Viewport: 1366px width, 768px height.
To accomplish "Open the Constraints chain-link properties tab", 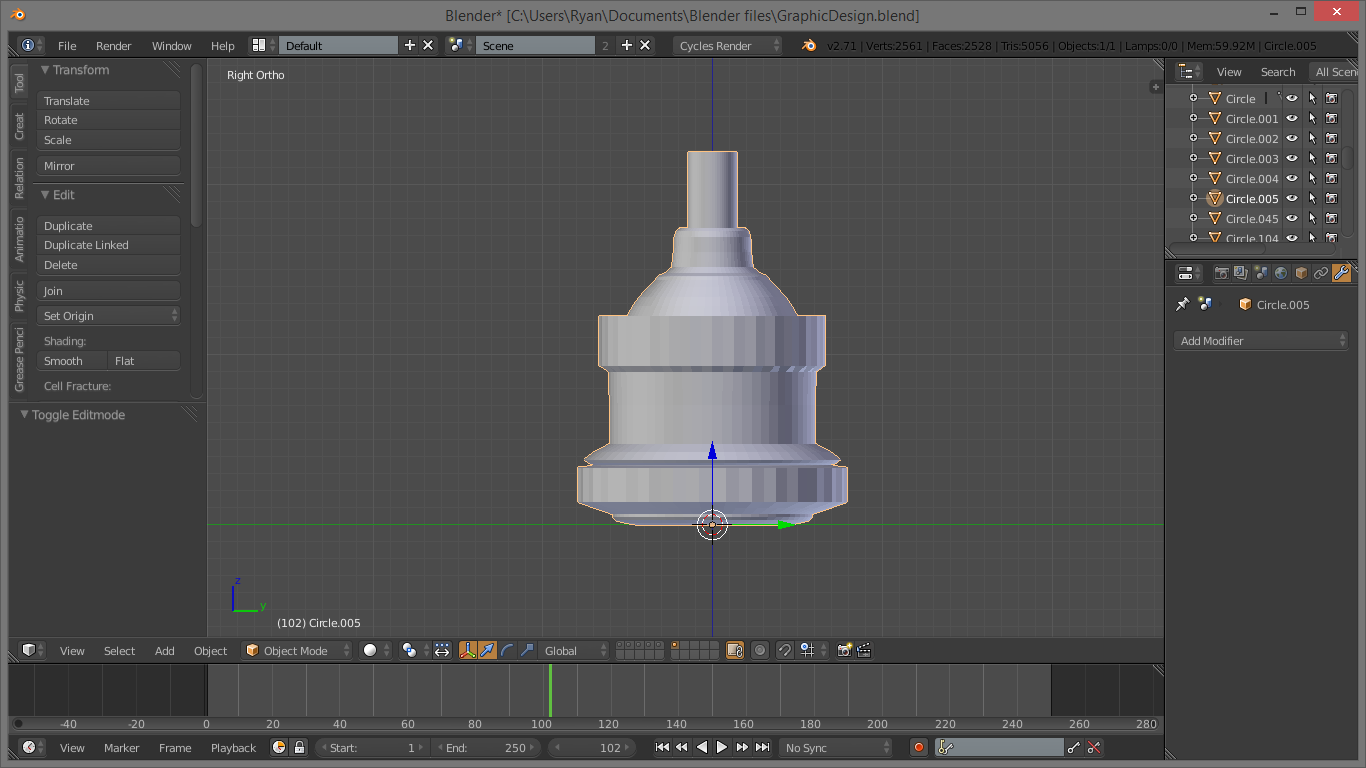I will tap(1321, 273).
